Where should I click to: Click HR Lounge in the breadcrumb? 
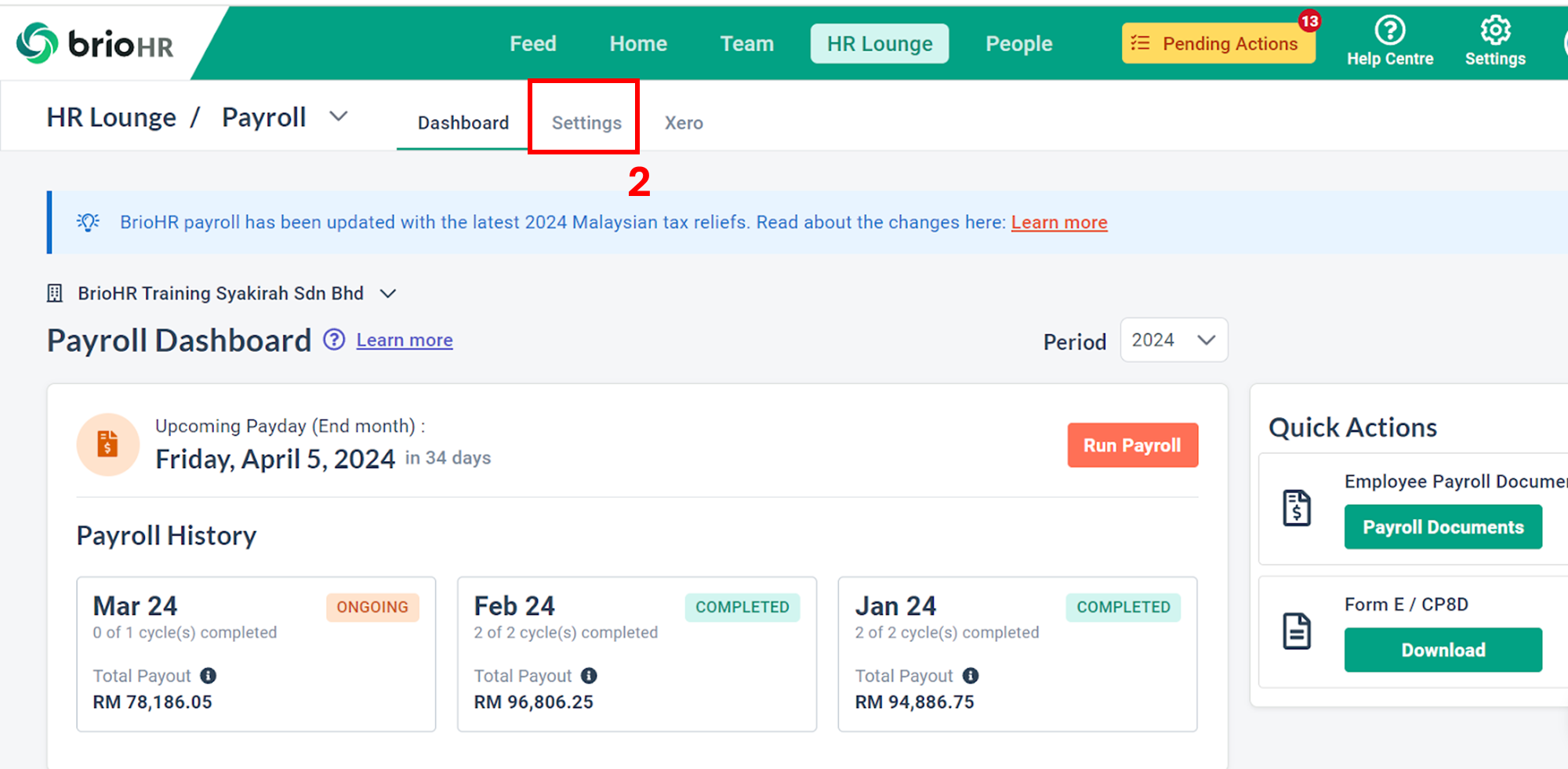coord(111,118)
